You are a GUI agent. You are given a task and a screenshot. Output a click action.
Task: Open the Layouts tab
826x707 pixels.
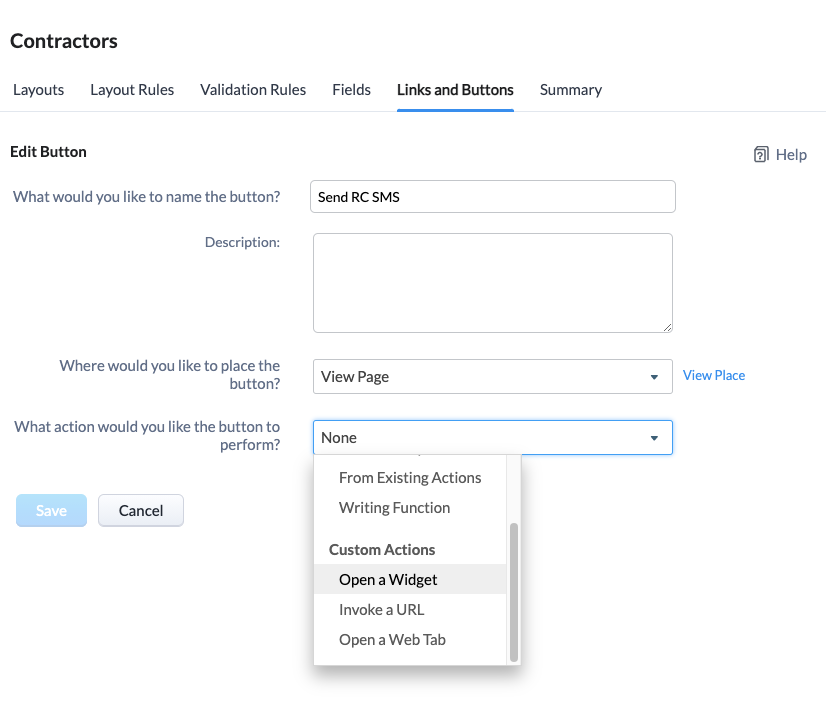tap(38, 90)
